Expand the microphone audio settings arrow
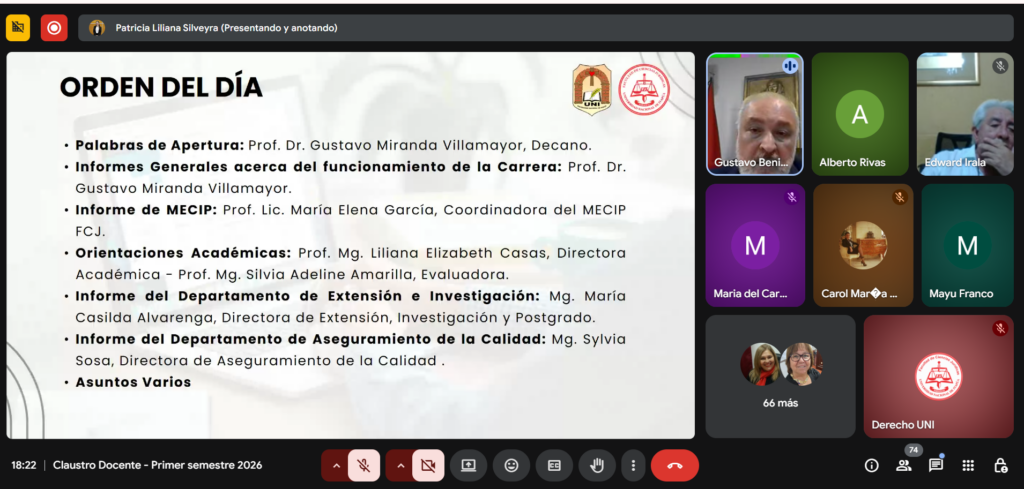This screenshot has width=1024, height=489. [x=335, y=465]
